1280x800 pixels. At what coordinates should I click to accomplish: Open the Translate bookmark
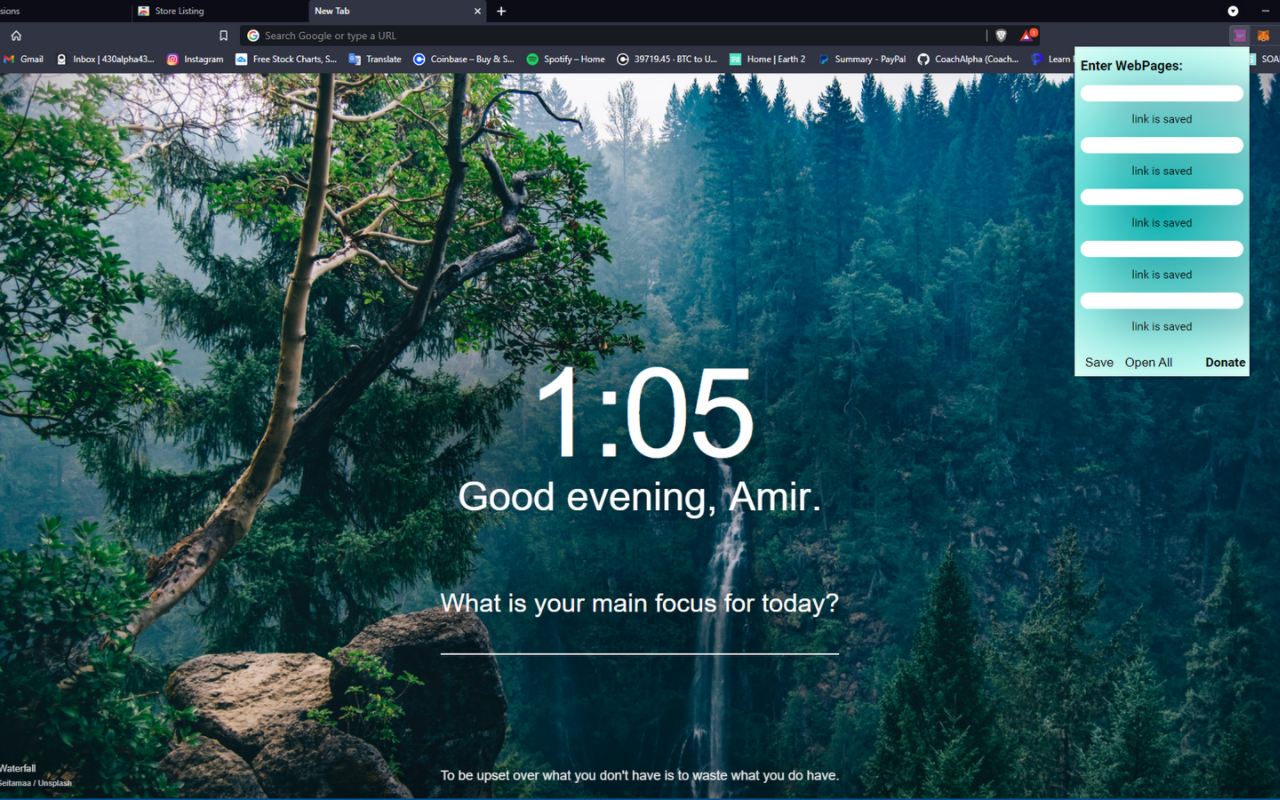[375, 59]
